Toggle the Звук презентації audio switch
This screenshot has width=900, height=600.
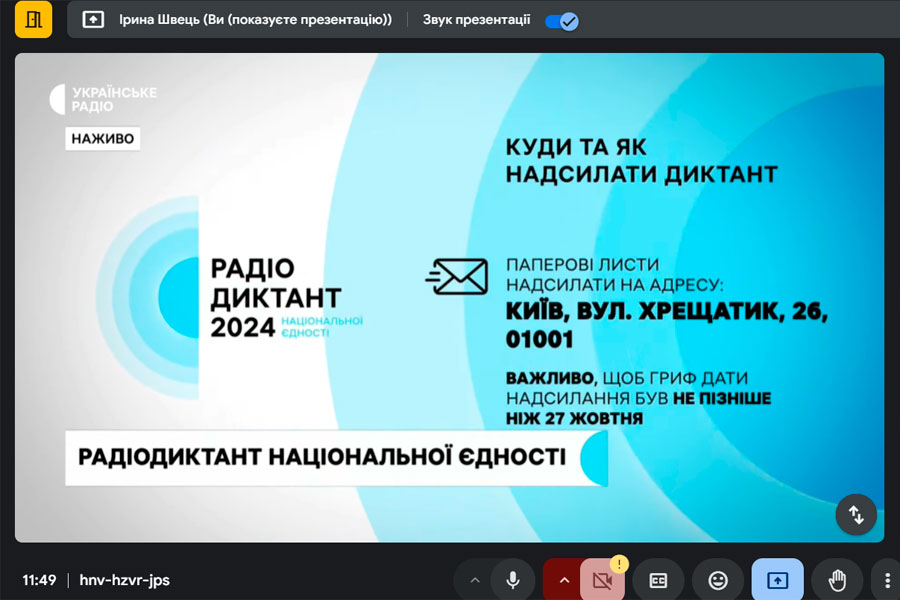tap(562, 21)
